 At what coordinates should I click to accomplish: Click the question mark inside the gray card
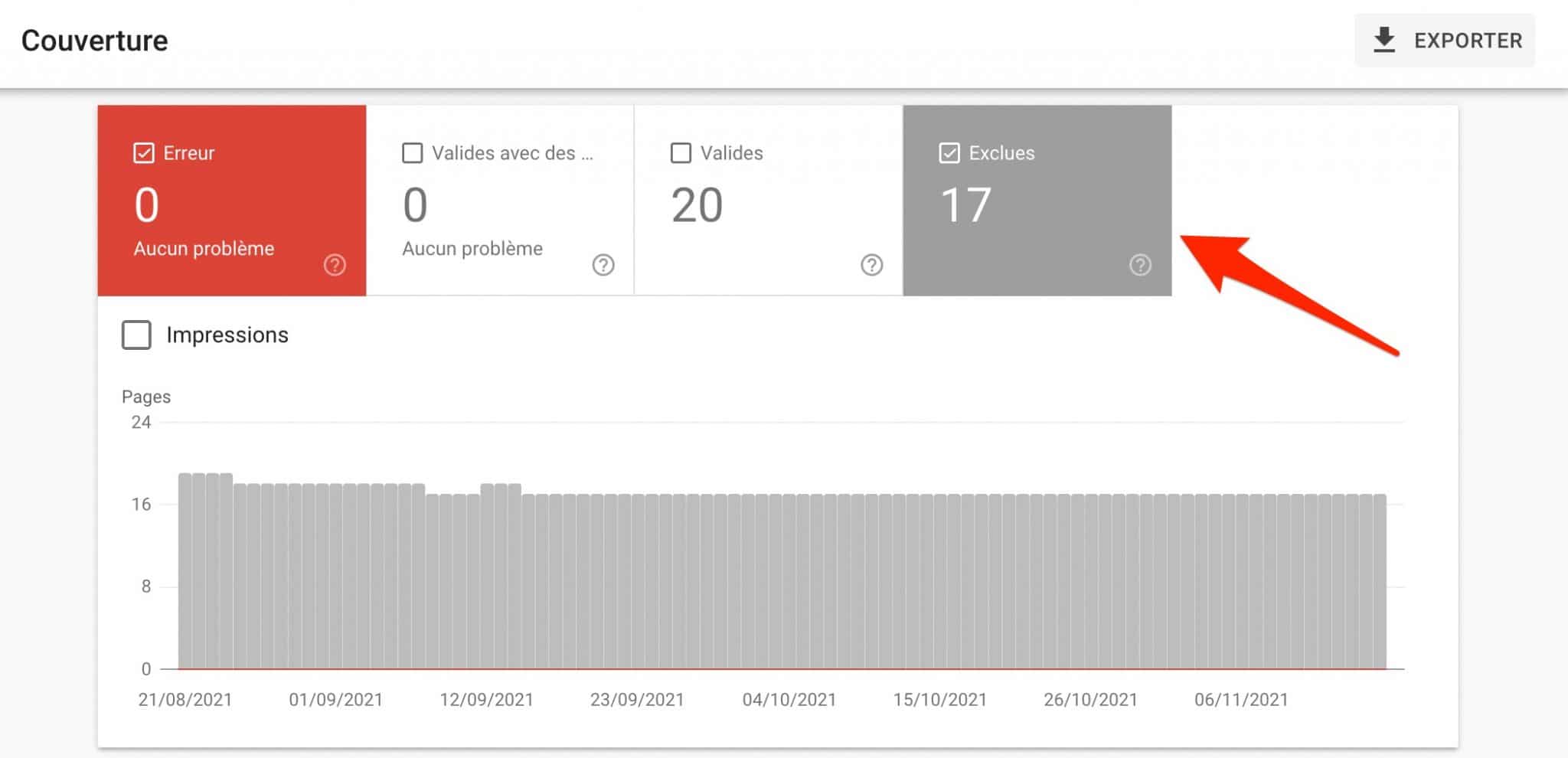click(1140, 266)
